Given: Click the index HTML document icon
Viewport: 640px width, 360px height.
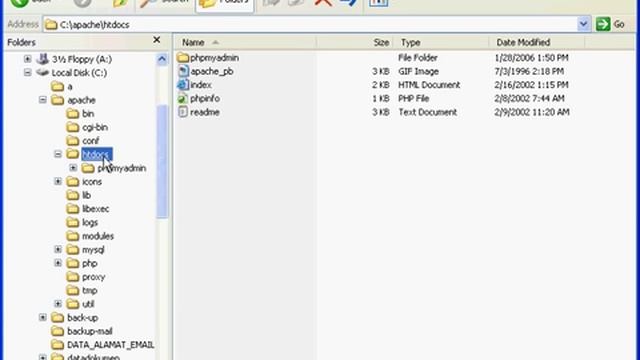Looking at the screenshot, I should pos(183,85).
